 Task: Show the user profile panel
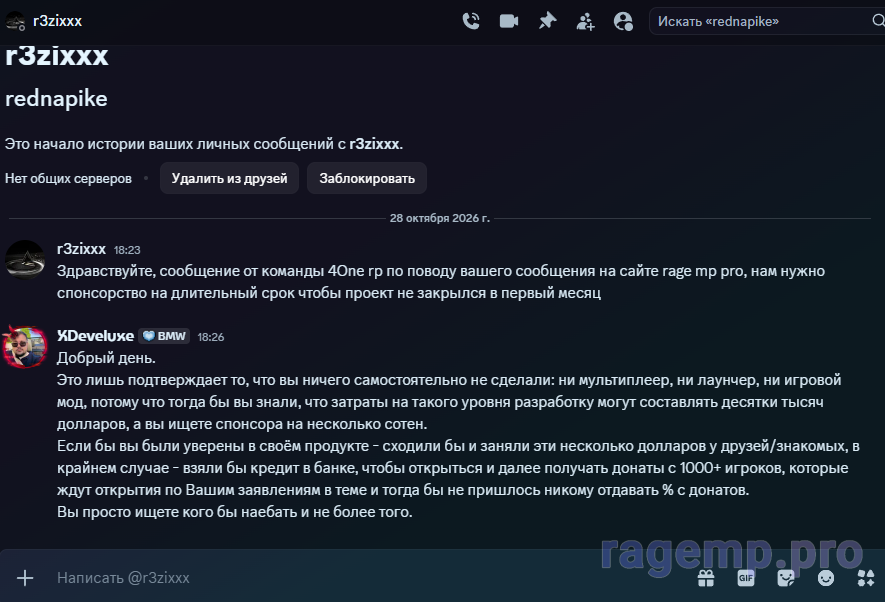click(623, 21)
